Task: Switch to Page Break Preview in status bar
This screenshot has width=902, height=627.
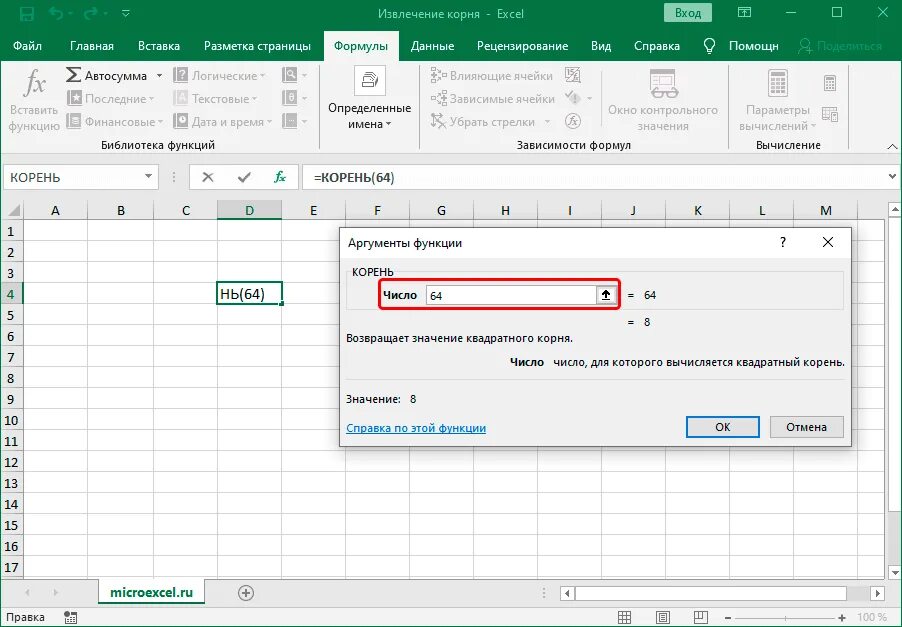Action: tap(700, 617)
